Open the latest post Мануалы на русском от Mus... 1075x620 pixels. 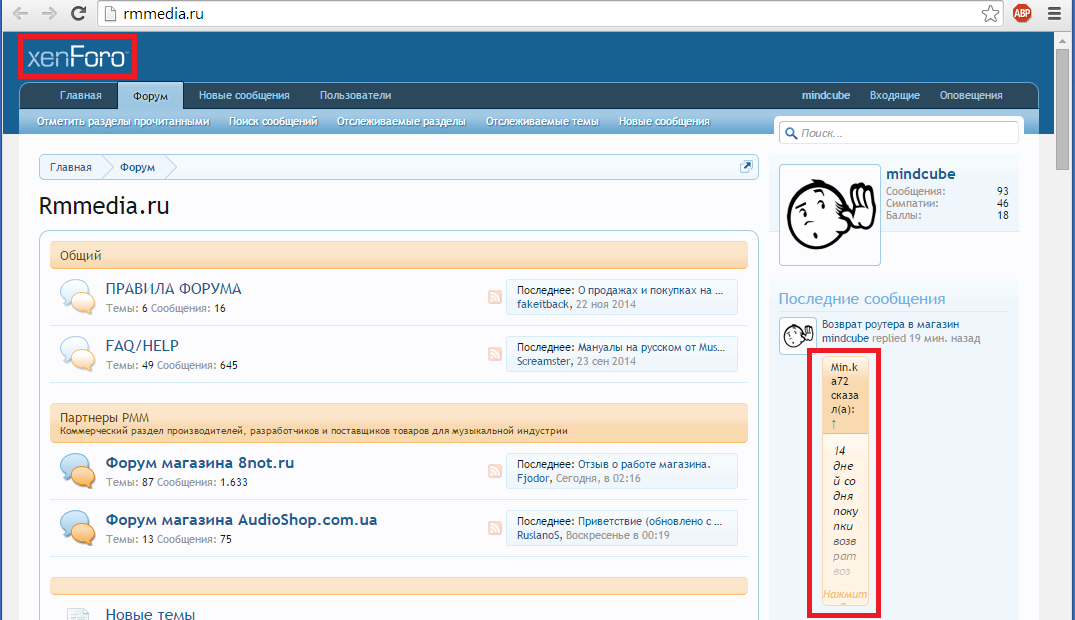(x=651, y=347)
